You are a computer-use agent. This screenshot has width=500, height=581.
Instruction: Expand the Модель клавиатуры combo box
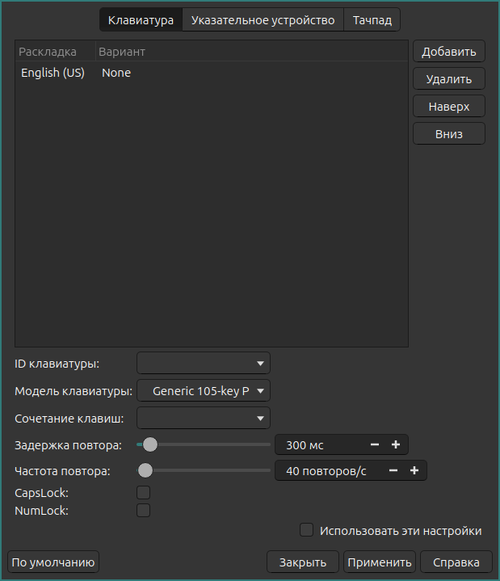(x=203, y=391)
